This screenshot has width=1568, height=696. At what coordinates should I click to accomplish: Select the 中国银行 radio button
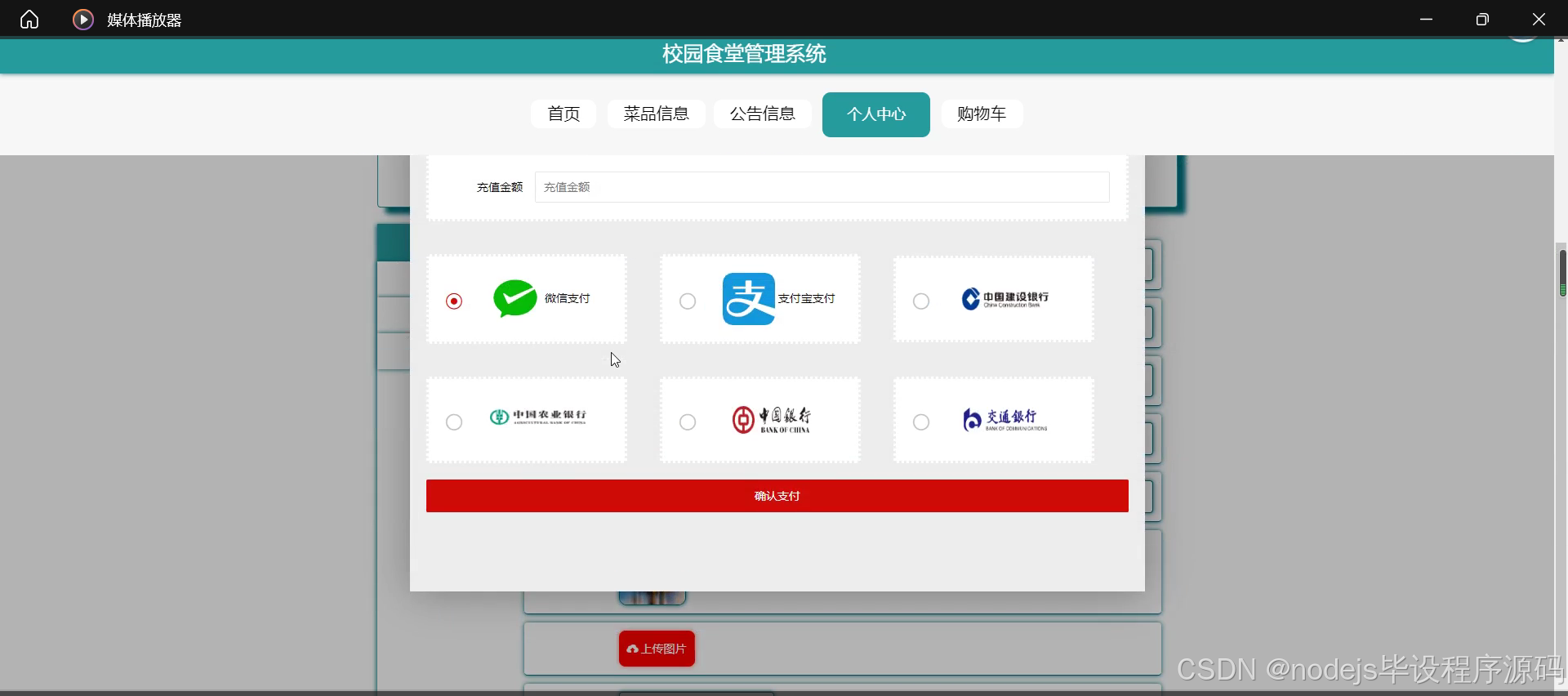pos(688,422)
